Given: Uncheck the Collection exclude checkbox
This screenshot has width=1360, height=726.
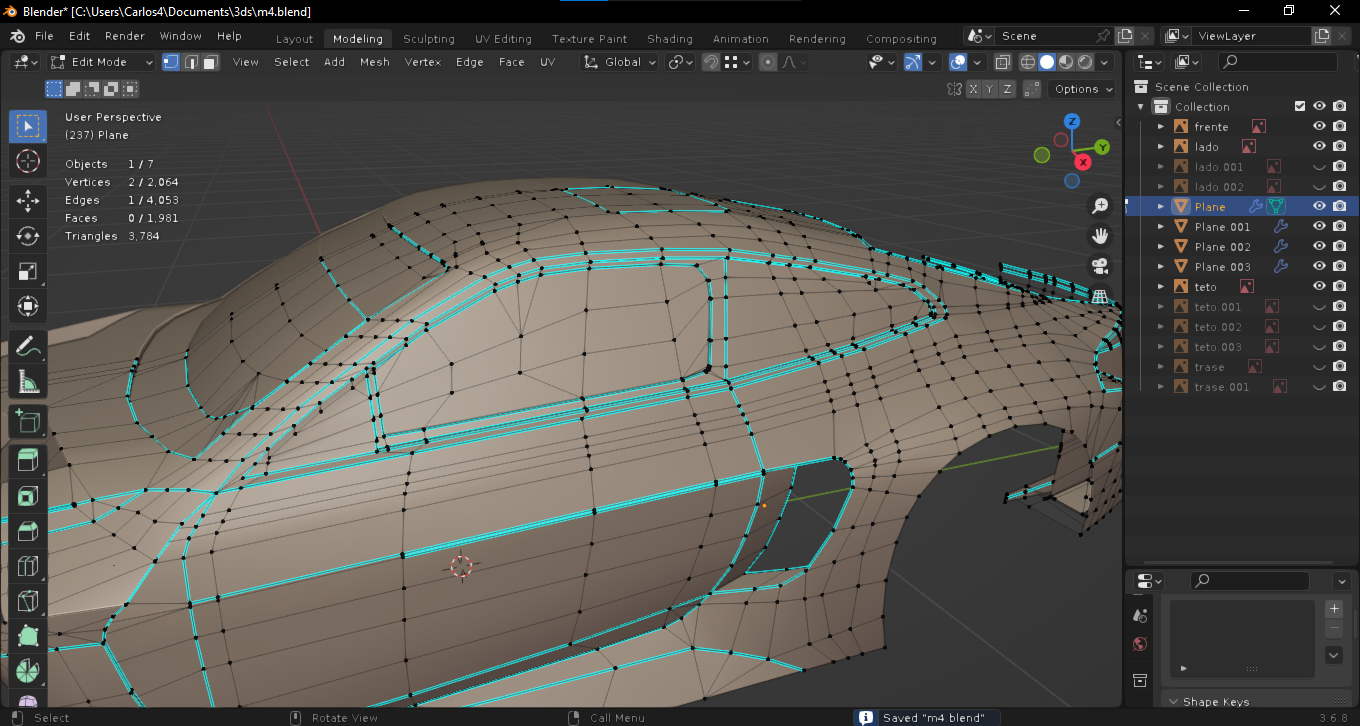Looking at the screenshot, I should [1300, 107].
